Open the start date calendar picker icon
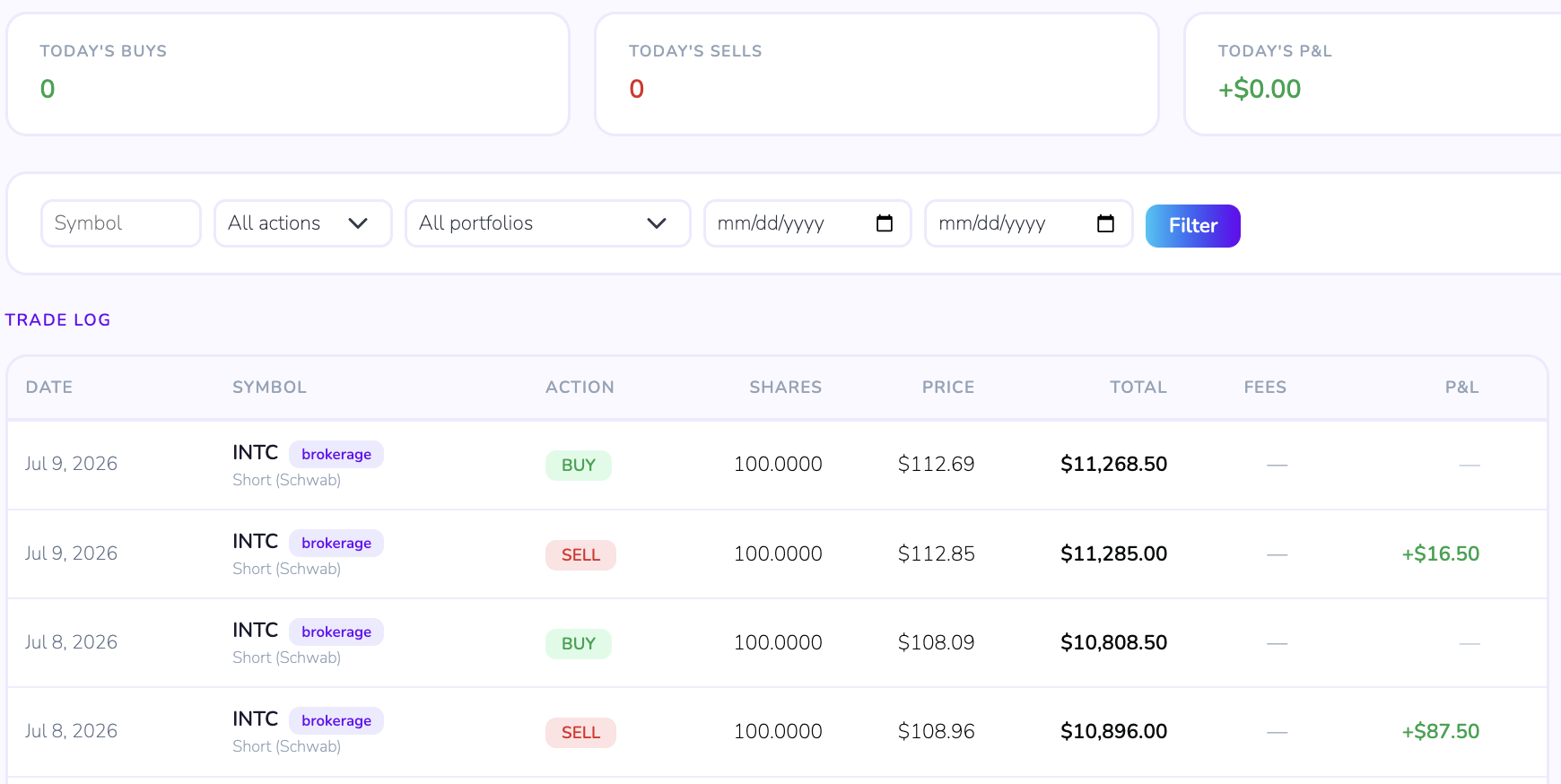The height and width of the screenshot is (784, 1561). pyautogui.click(x=885, y=223)
